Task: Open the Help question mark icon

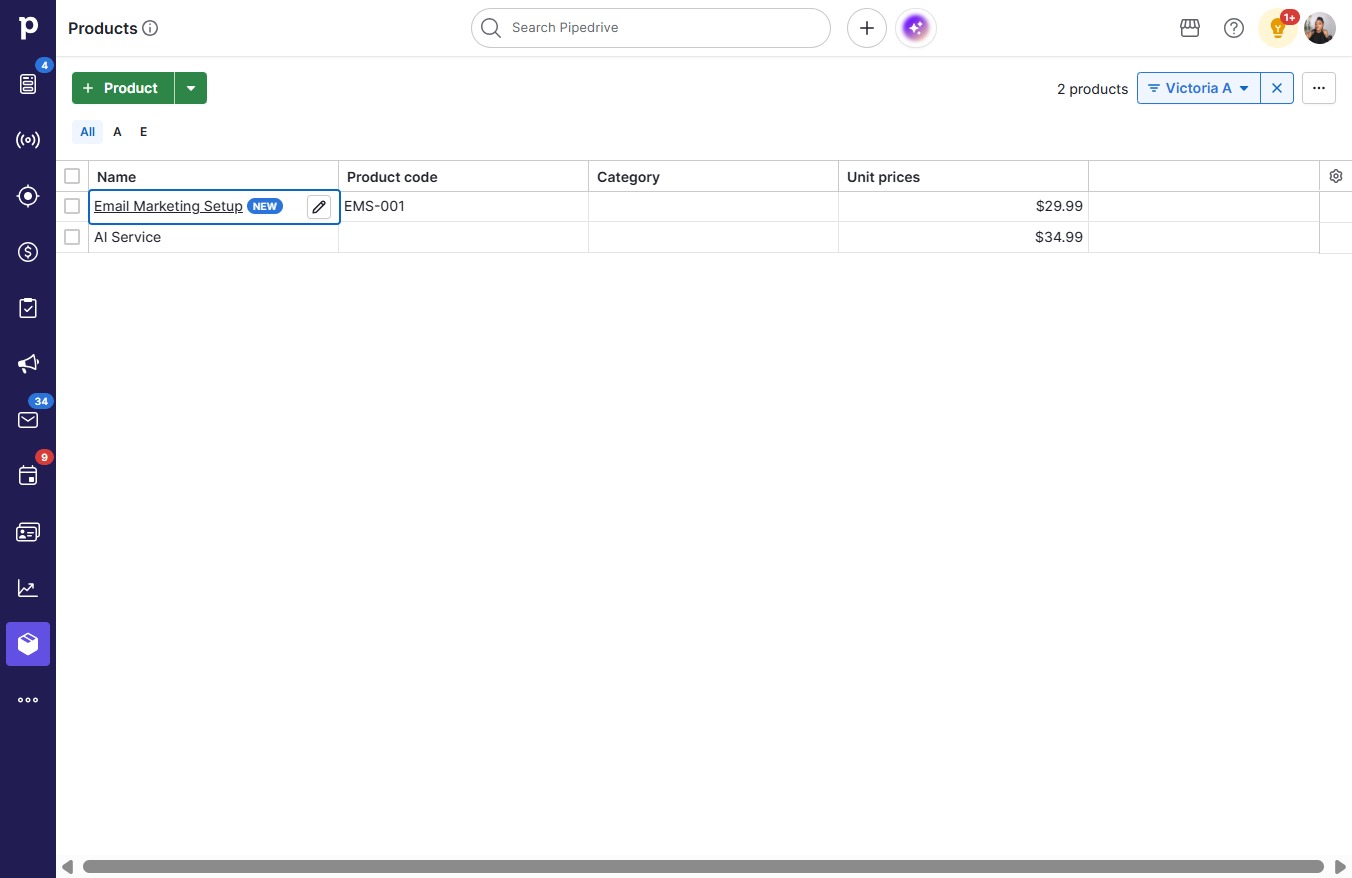Action: click(x=1234, y=28)
